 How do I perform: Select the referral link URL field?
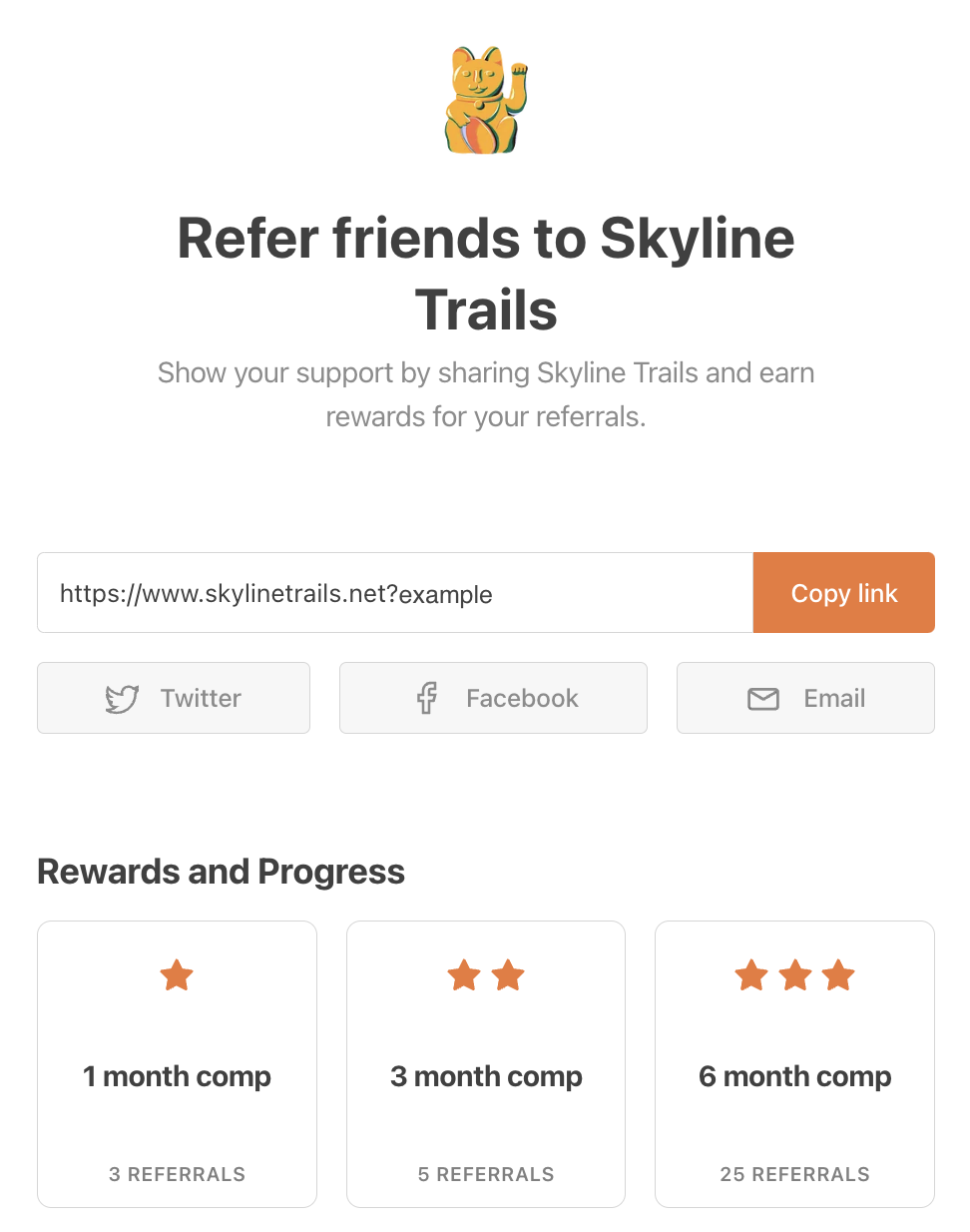click(394, 592)
